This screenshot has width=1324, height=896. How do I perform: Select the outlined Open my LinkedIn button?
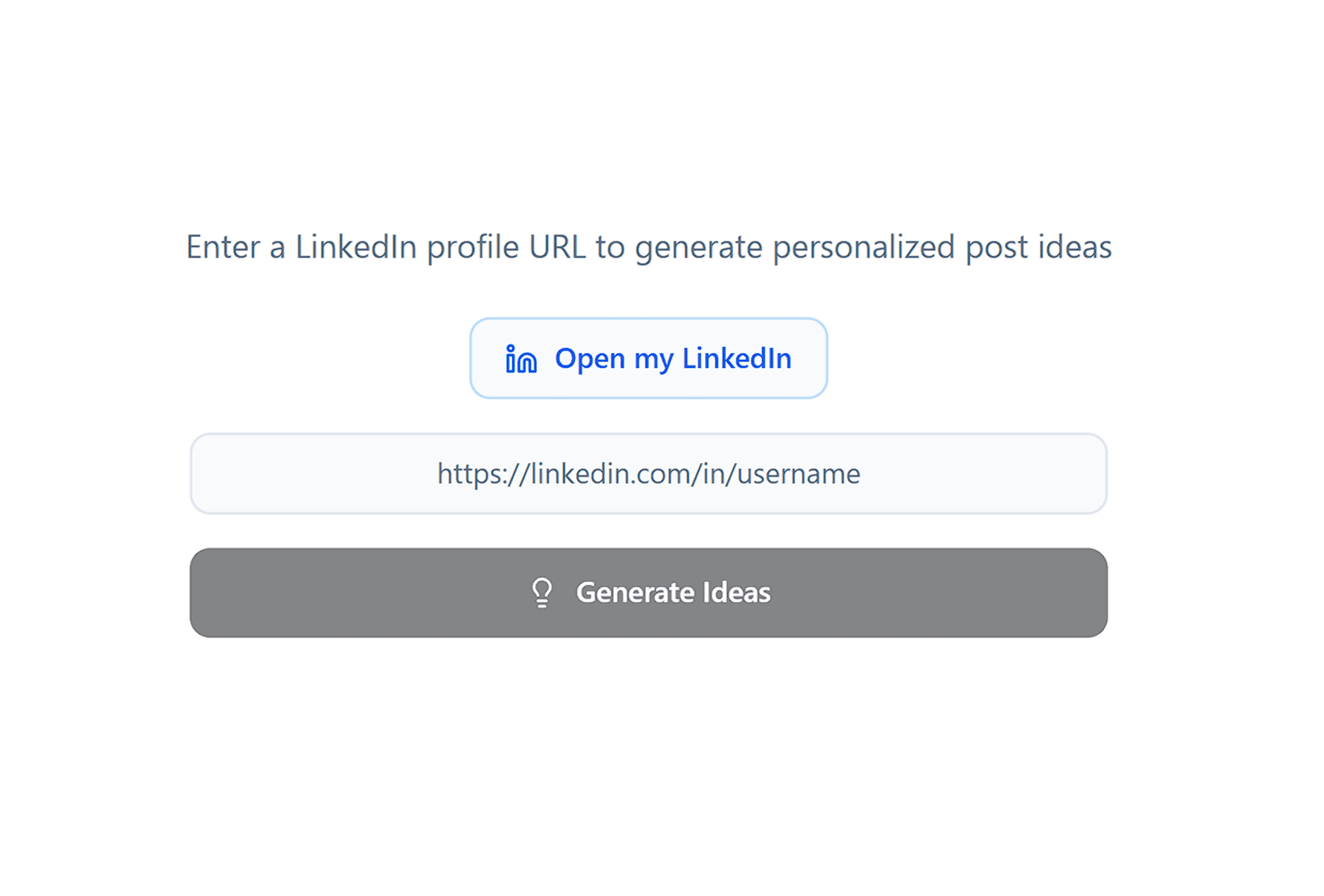(x=648, y=358)
